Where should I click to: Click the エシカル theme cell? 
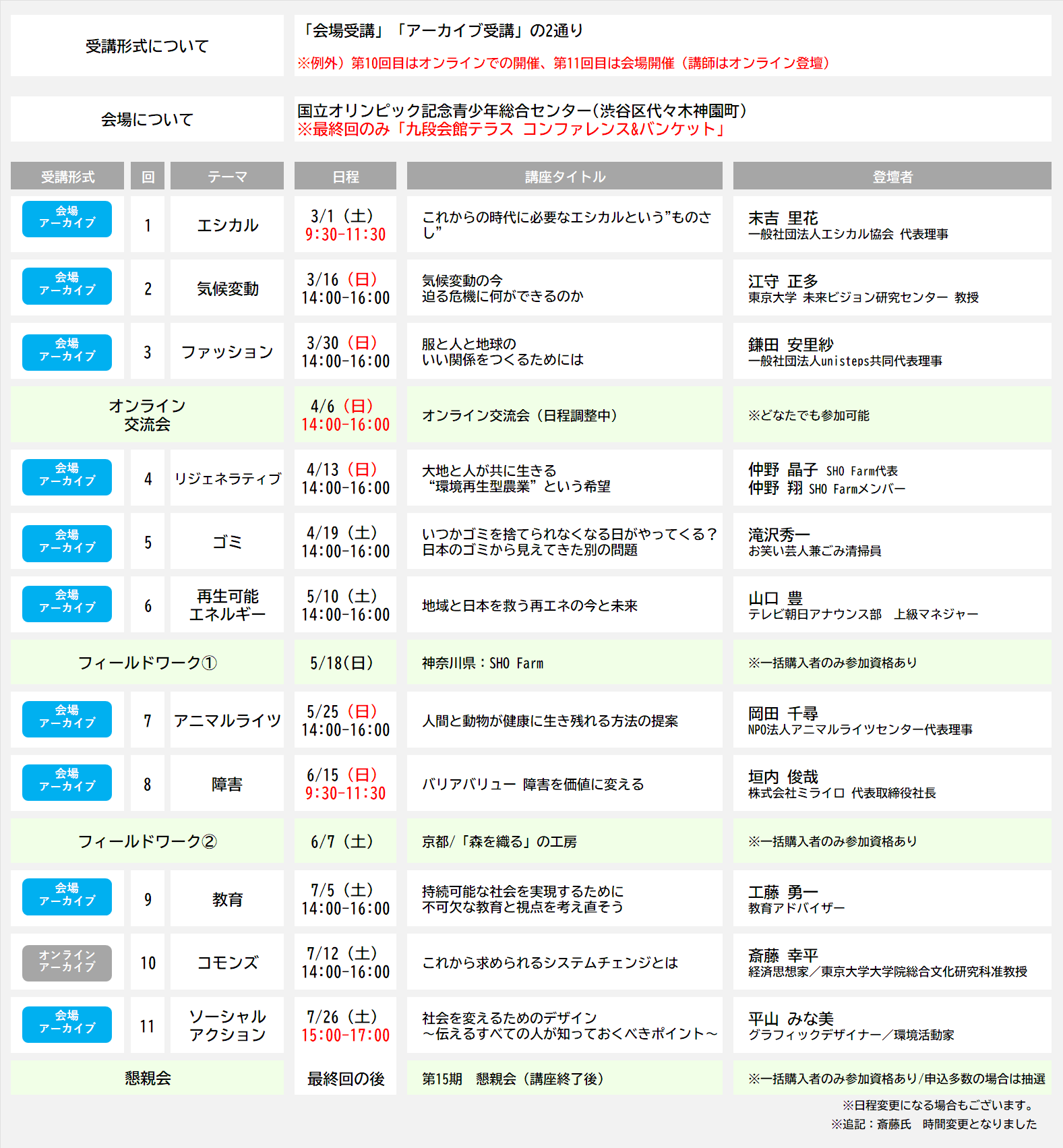point(227,224)
